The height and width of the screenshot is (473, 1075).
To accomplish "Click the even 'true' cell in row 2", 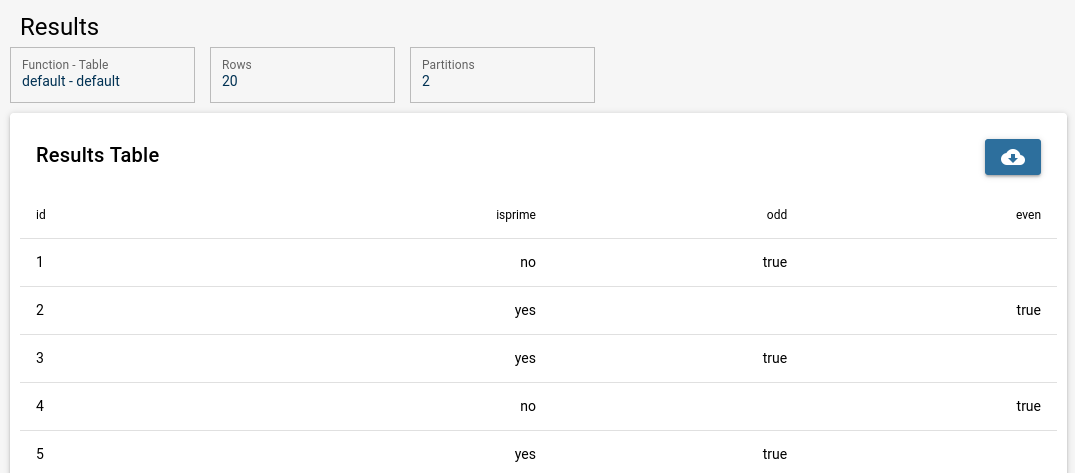I will click(1028, 310).
